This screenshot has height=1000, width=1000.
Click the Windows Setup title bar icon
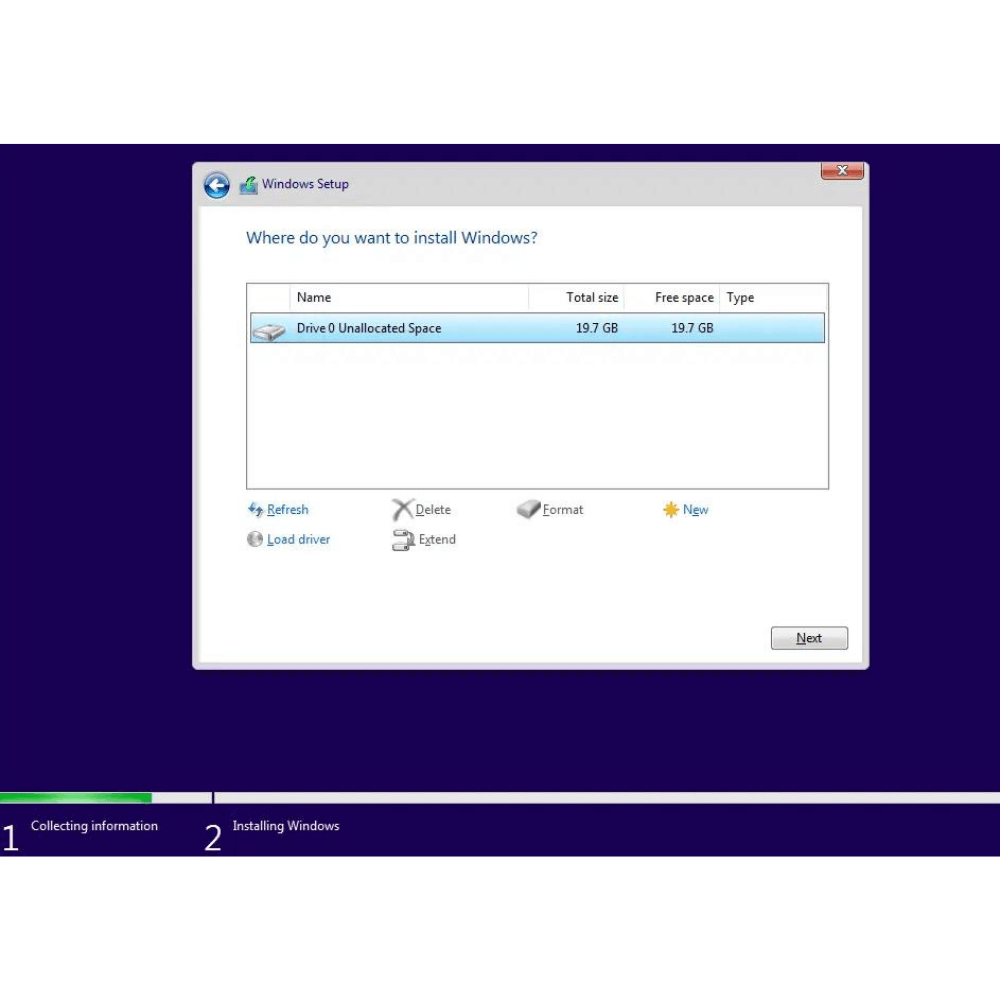click(x=249, y=185)
